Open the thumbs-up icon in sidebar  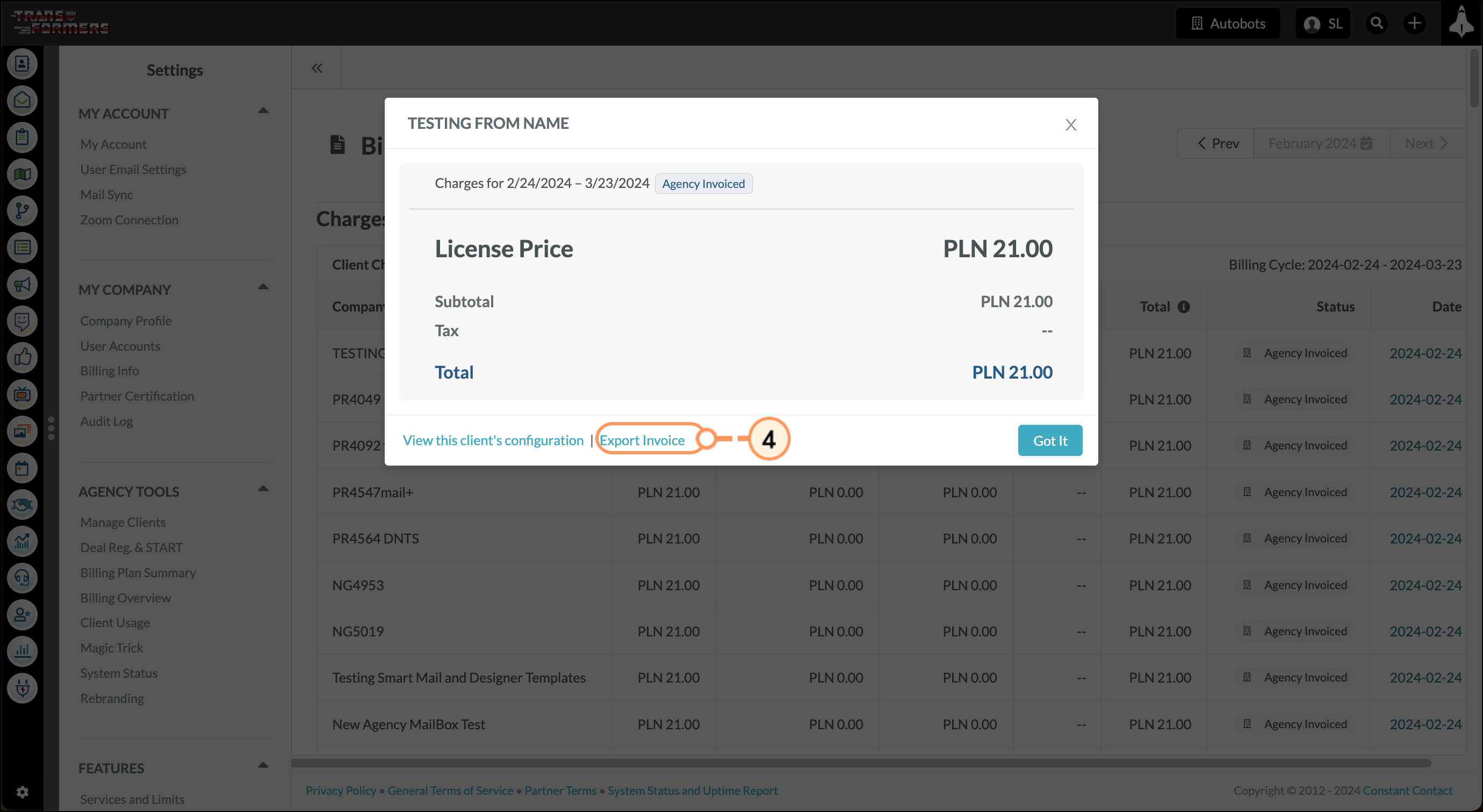pos(22,358)
